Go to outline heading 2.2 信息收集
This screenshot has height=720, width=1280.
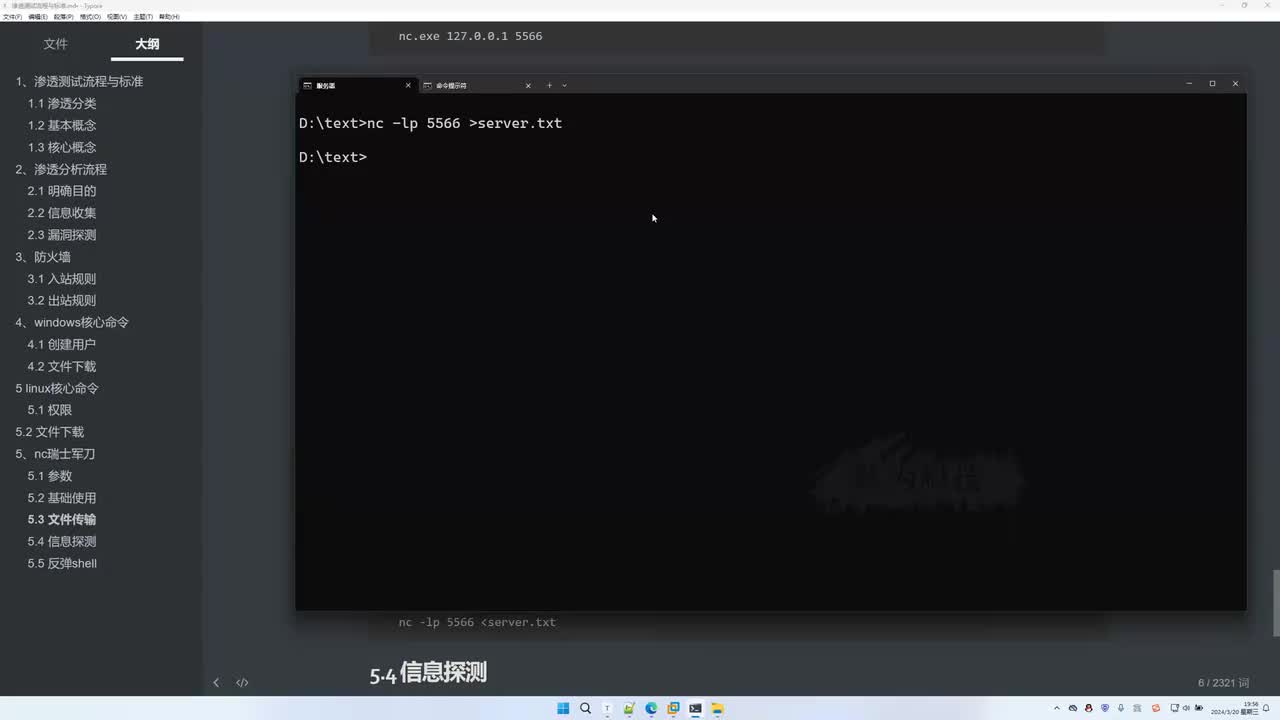(62, 213)
